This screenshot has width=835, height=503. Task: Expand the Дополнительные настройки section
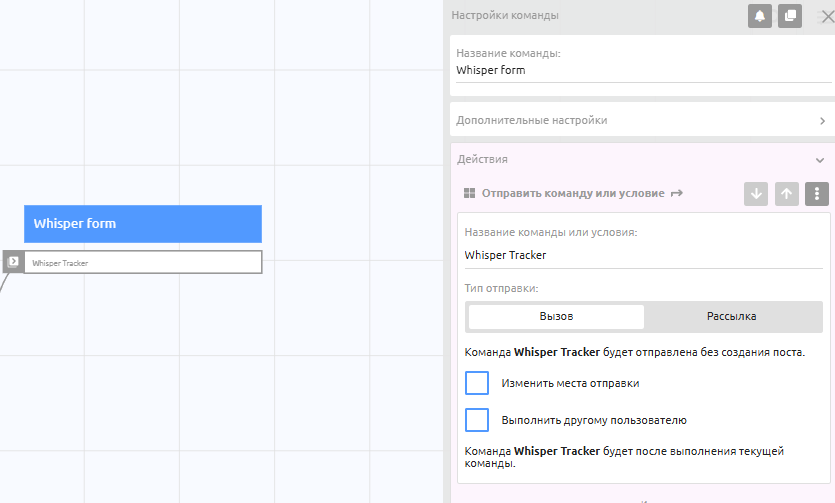tap(640, 120)
